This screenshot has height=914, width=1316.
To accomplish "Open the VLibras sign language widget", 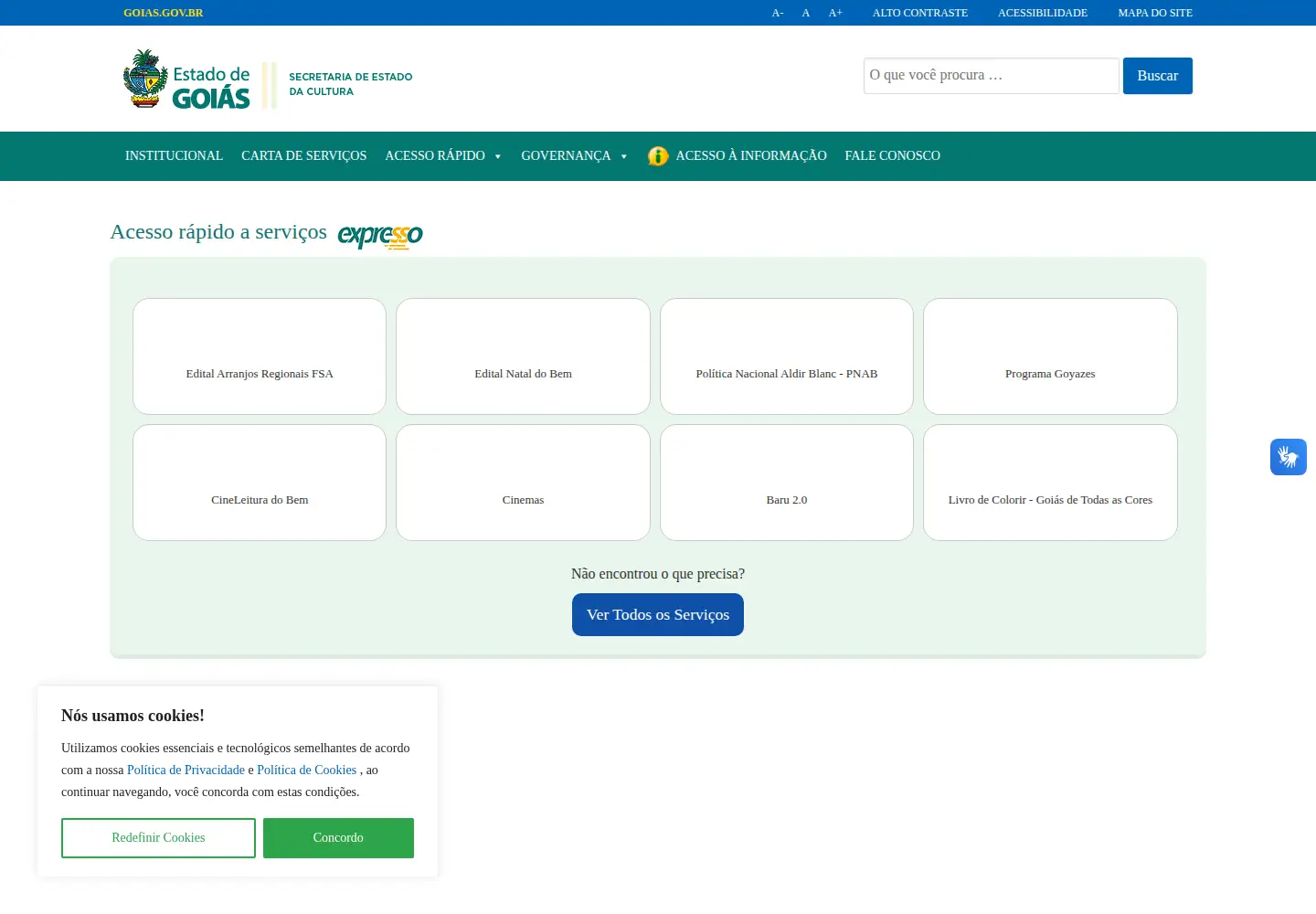I will (x=1289, y=457).
